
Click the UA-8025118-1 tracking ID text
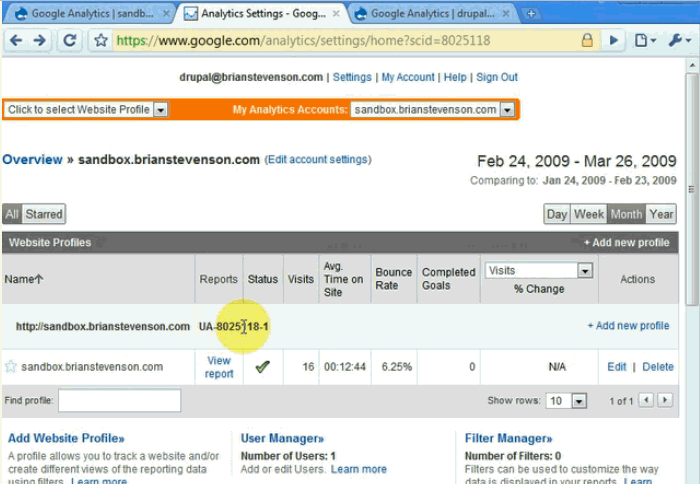[233, 326]
